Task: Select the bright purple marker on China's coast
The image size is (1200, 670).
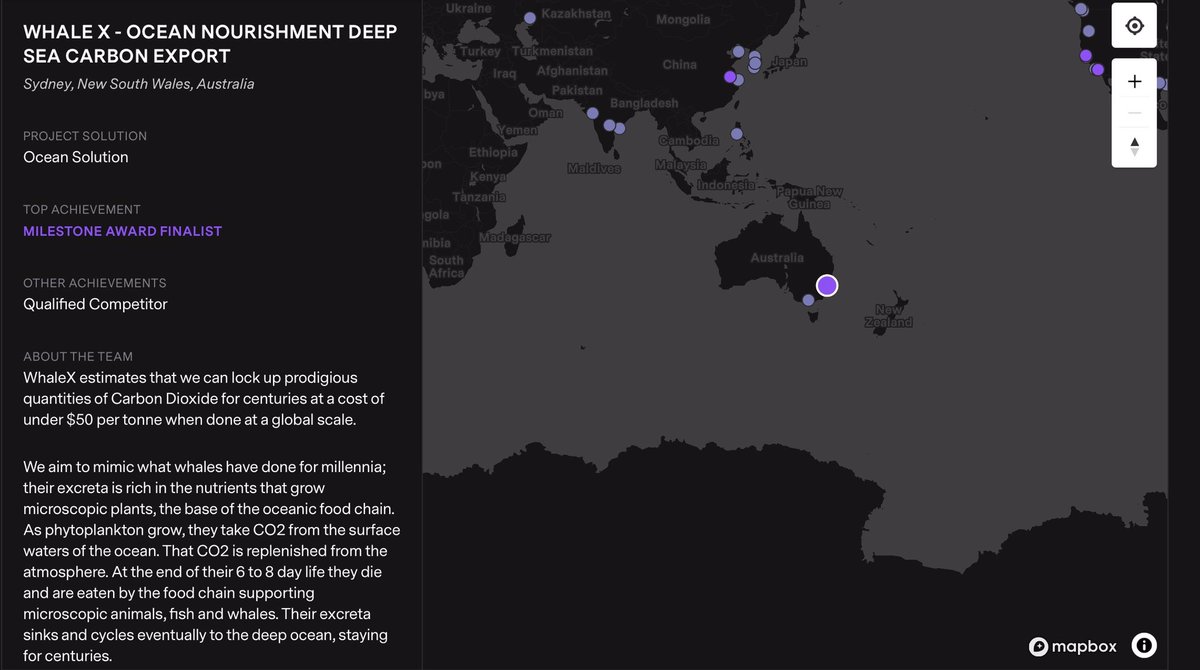Action: point(730,76)
